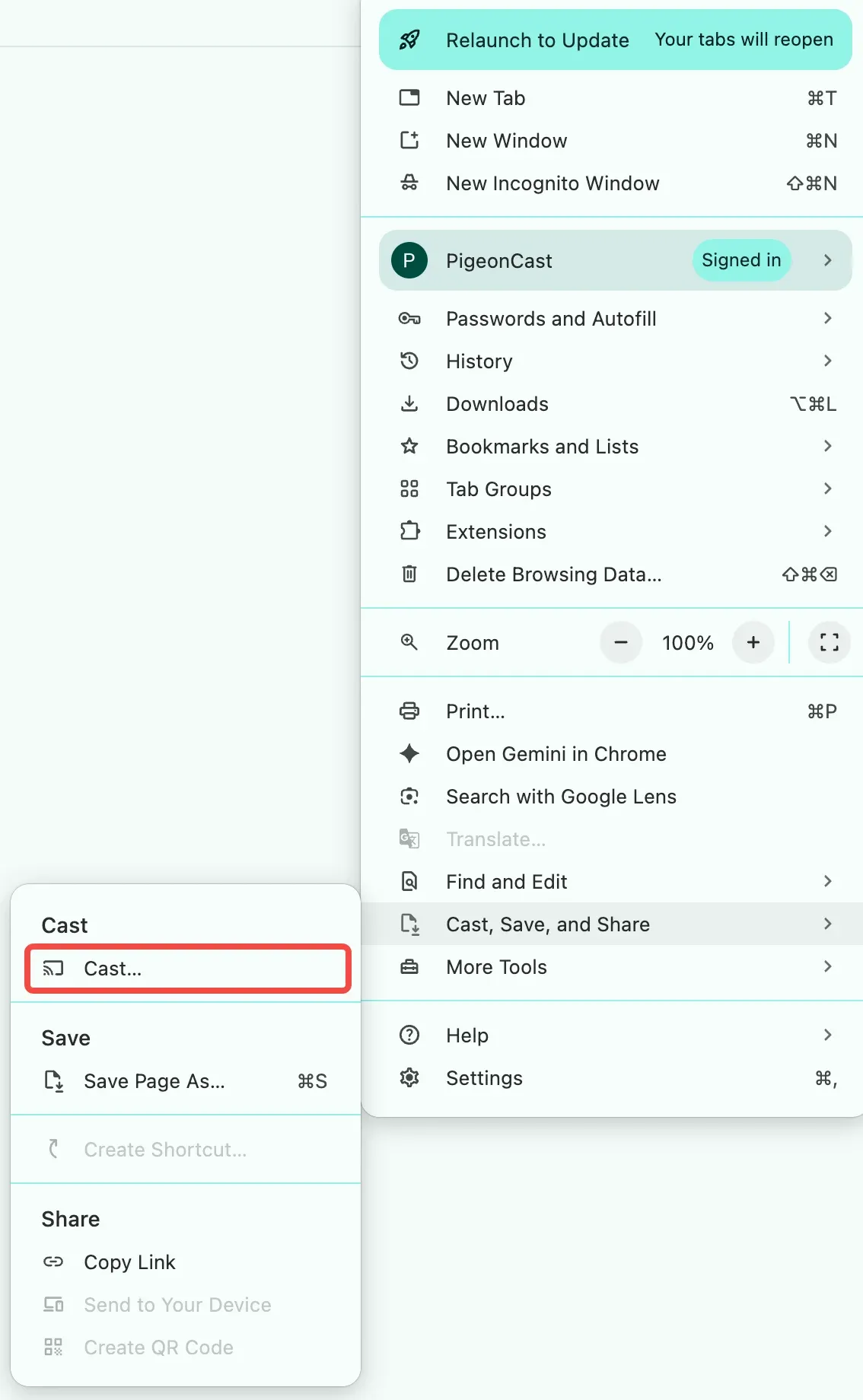Click Save Page As… entry
The width and height of the screenshot is (863, 1400).
click(x=186, y=1080)
